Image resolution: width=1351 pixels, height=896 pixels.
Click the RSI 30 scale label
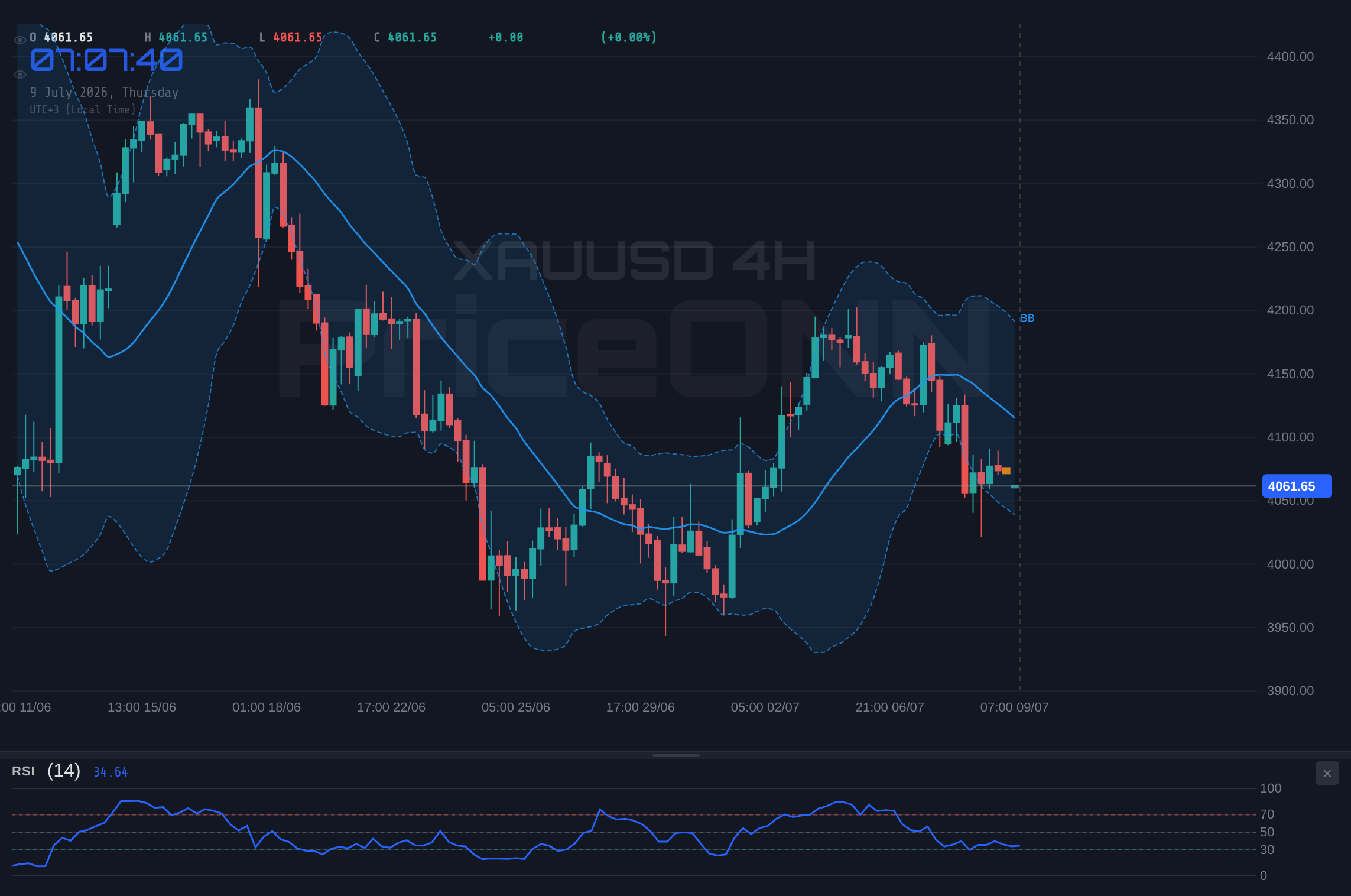(1267, 850)
